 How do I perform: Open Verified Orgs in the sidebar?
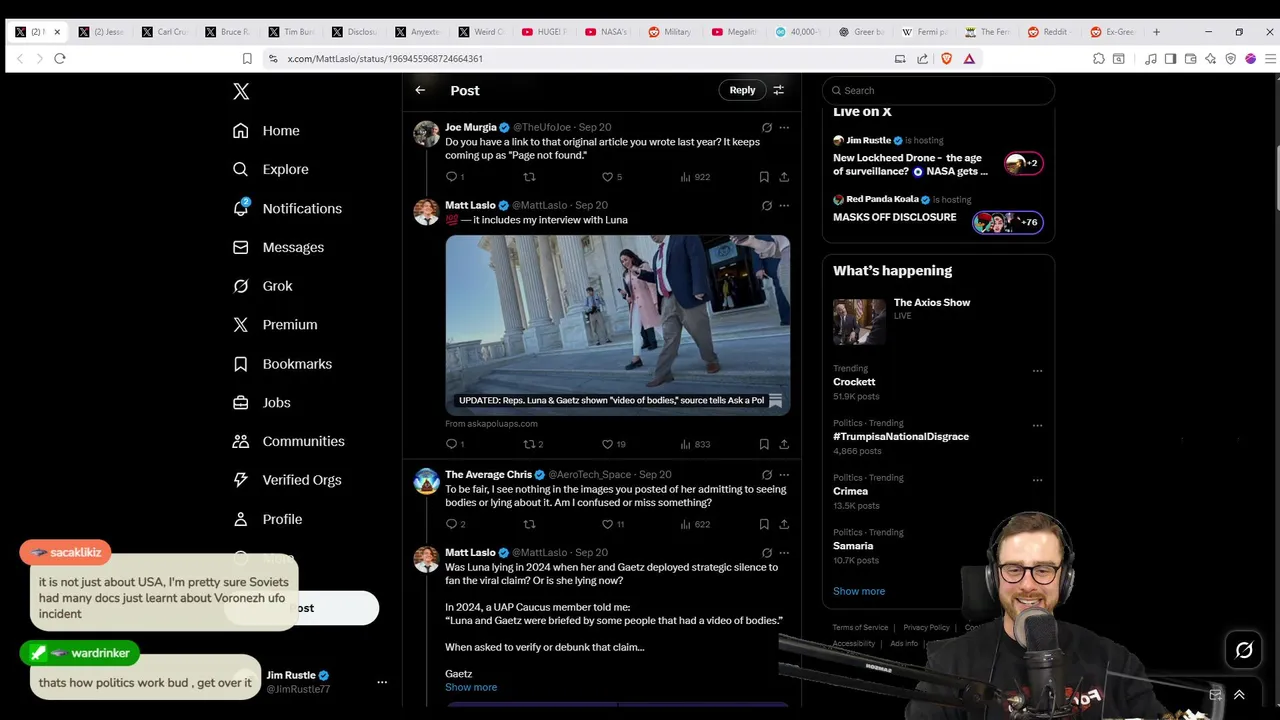tap(287, 480)
